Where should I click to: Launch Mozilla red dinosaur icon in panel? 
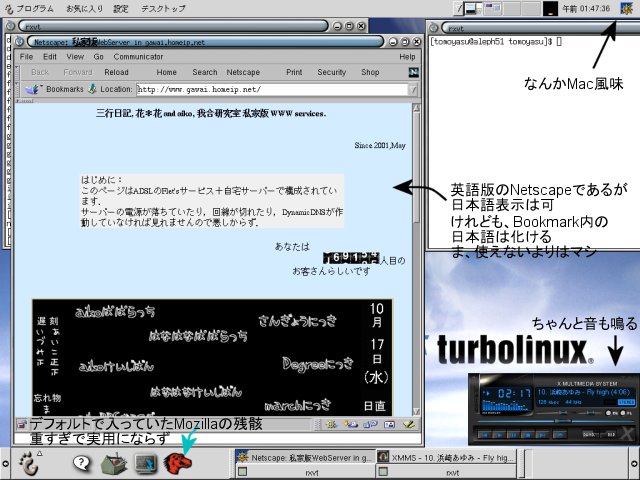coord(177,464)
